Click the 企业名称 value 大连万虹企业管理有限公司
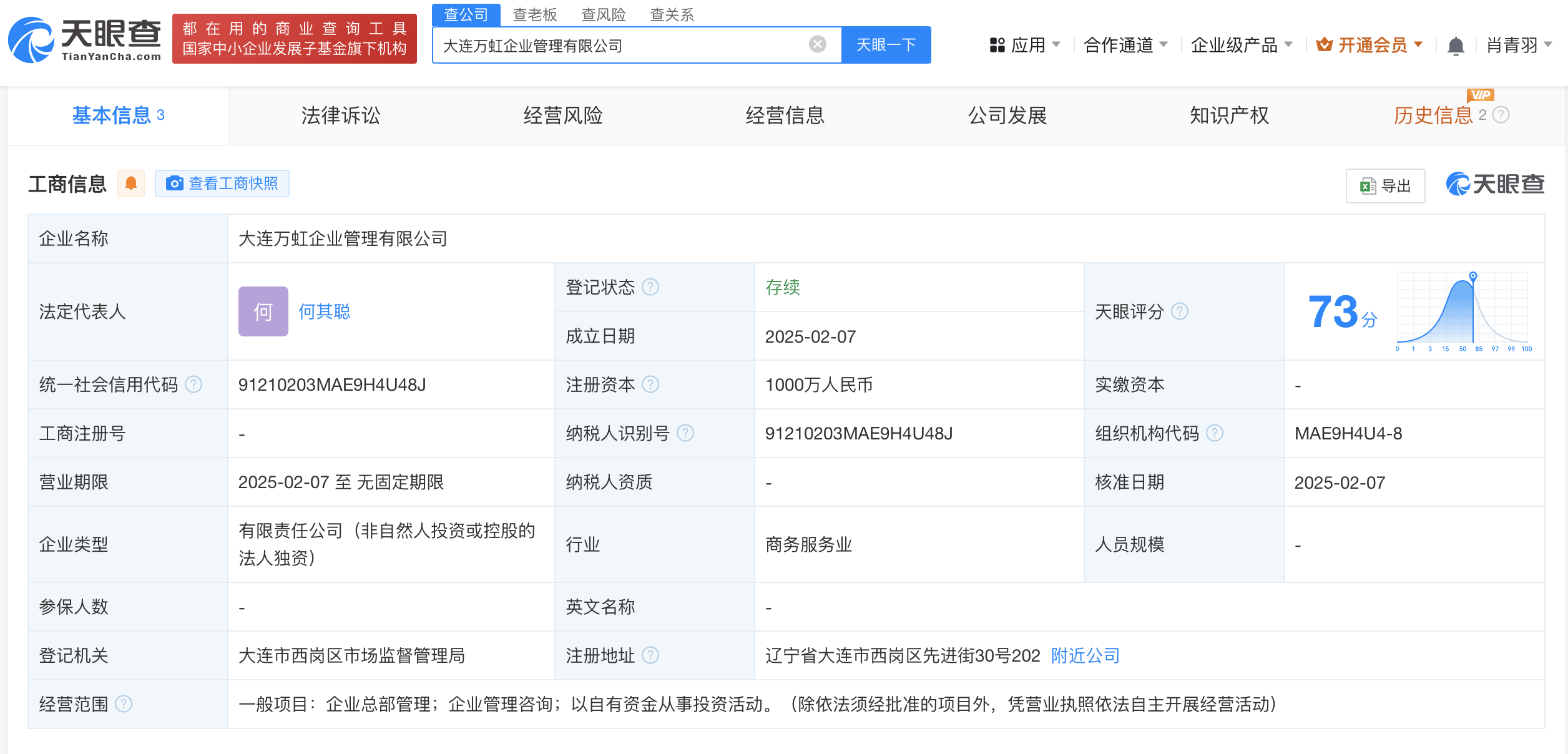The image size is (1568, 754). coord(343,238)
